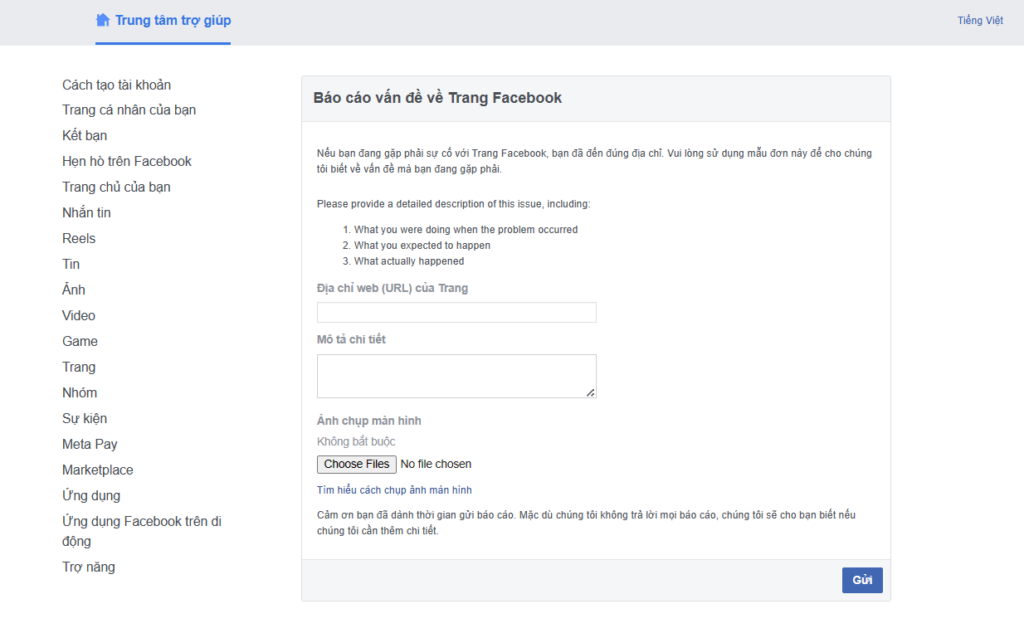Select Trợ năng help topic
The image size is (1024, 633).
coord(88,567)
